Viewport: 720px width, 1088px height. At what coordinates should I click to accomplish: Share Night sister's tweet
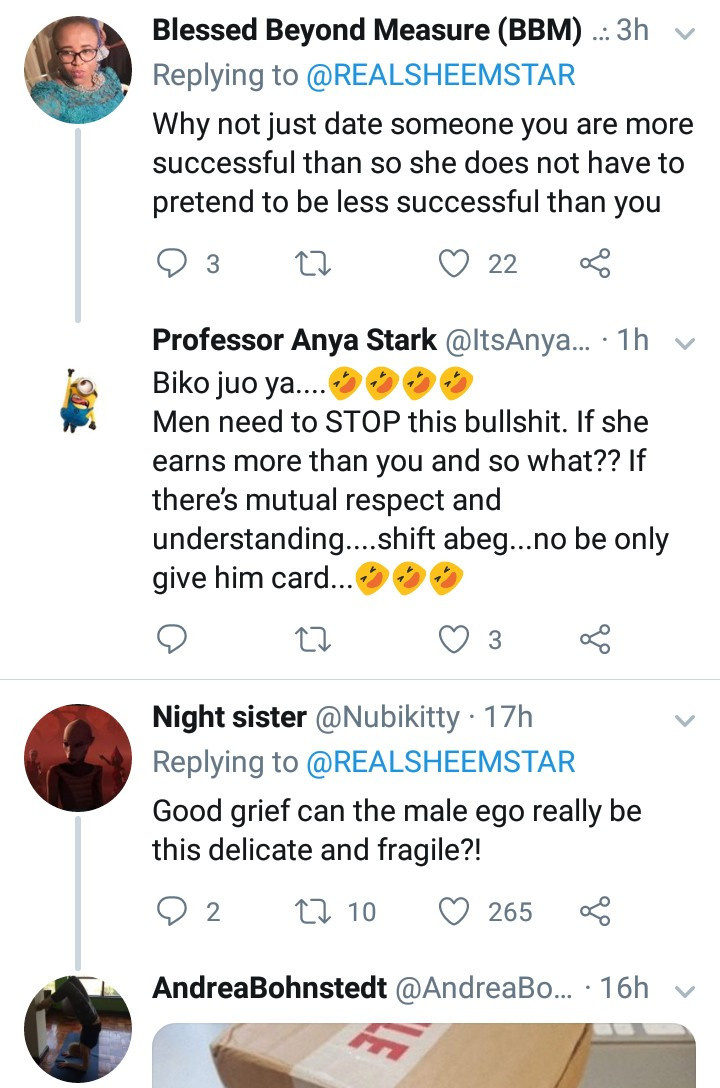point(595,911)
